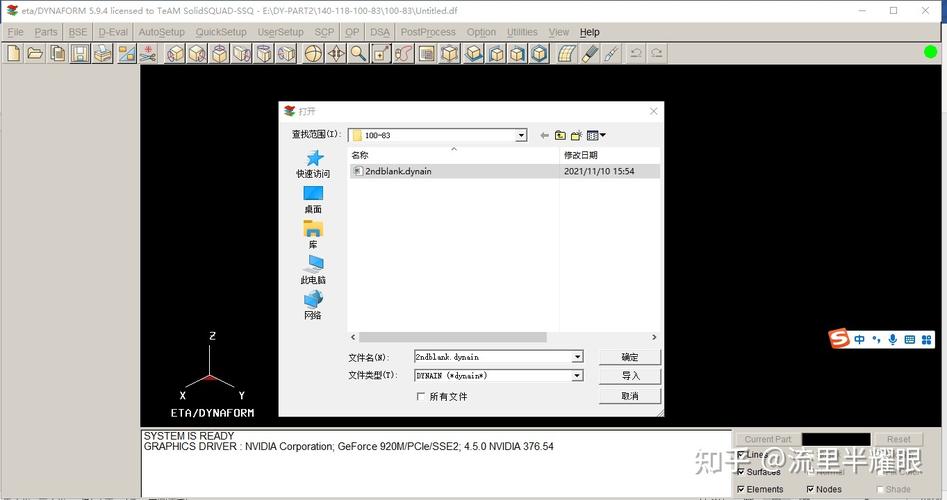Click the Sogou S input method icon
947x500 pixels.
[838, 339]
